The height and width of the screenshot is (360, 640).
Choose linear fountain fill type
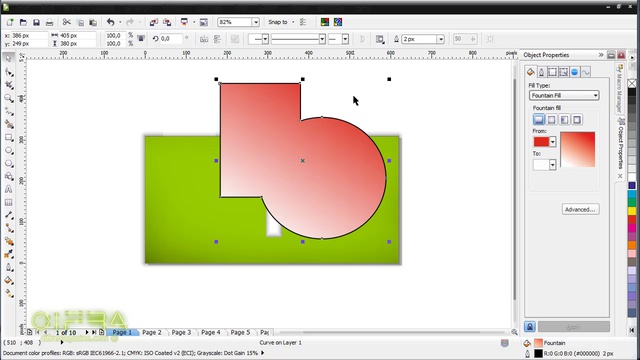click(539, 120)
